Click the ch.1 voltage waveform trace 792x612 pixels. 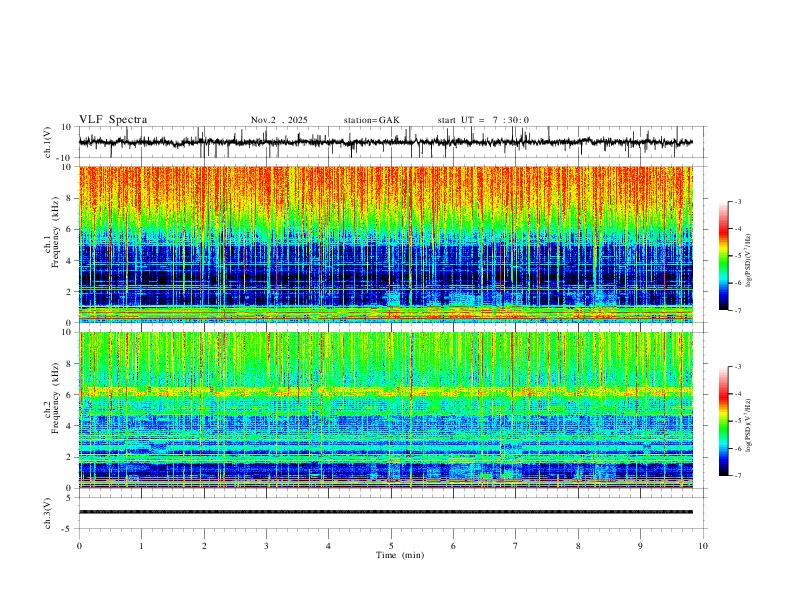point(385,142)
